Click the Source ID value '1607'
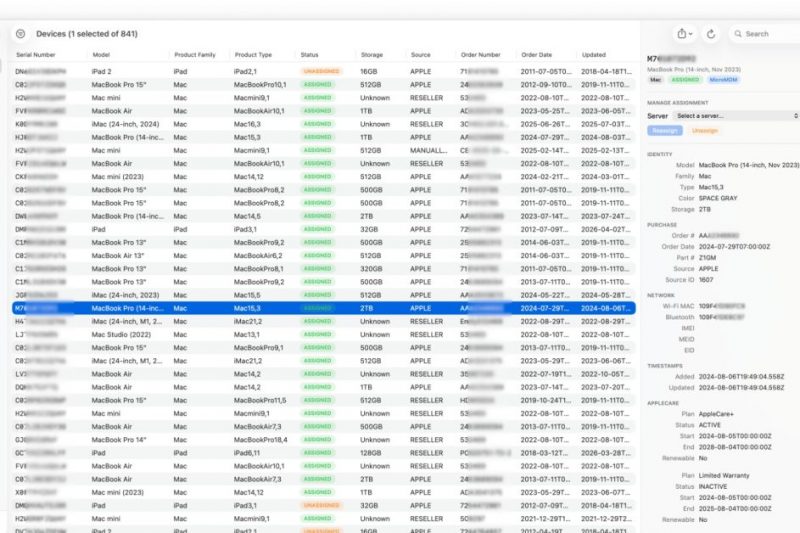Screen dimensions: 800x533 pos(706,280)
